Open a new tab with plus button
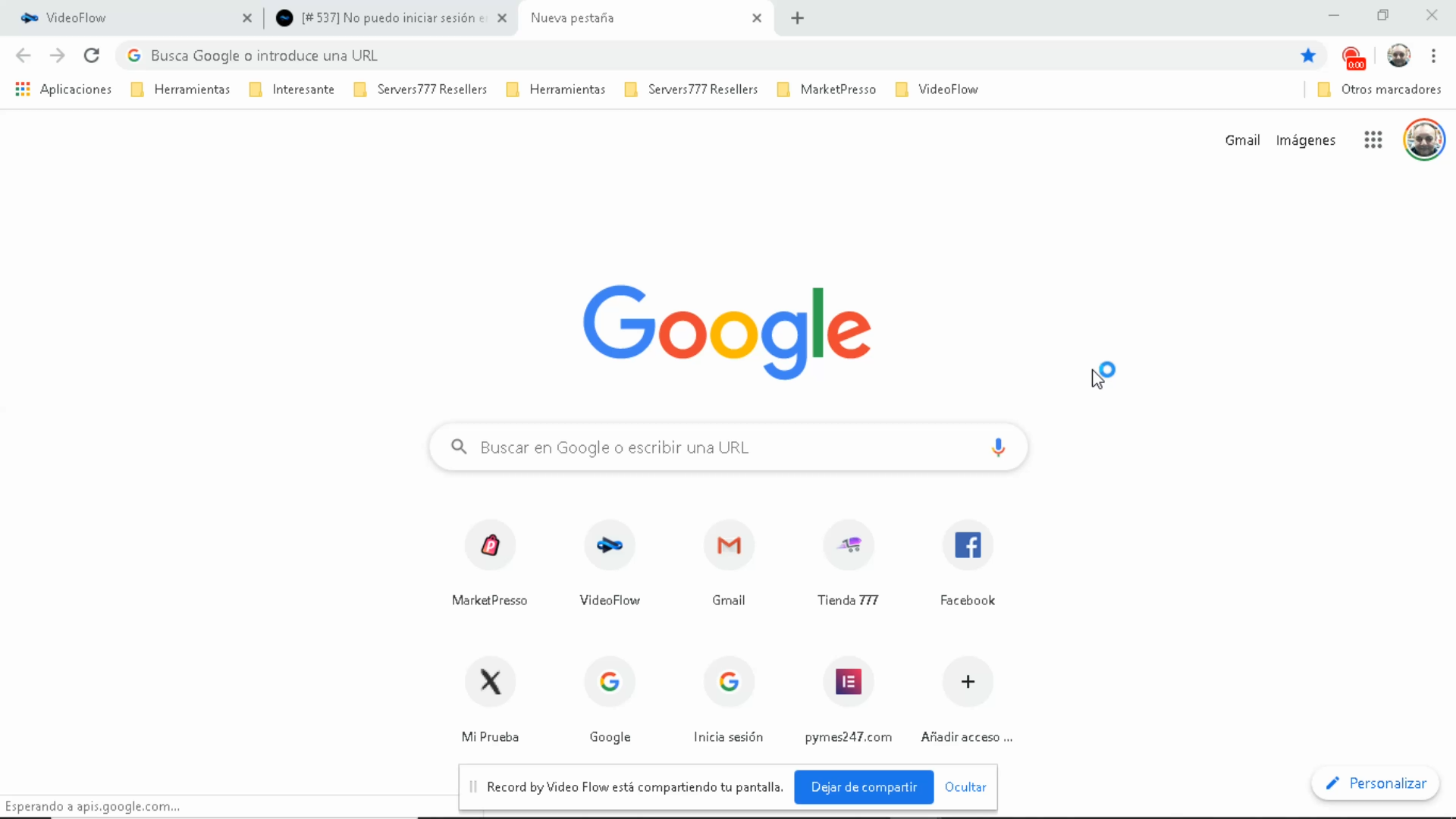The image size is (1456, 819). tap(797, 18)
